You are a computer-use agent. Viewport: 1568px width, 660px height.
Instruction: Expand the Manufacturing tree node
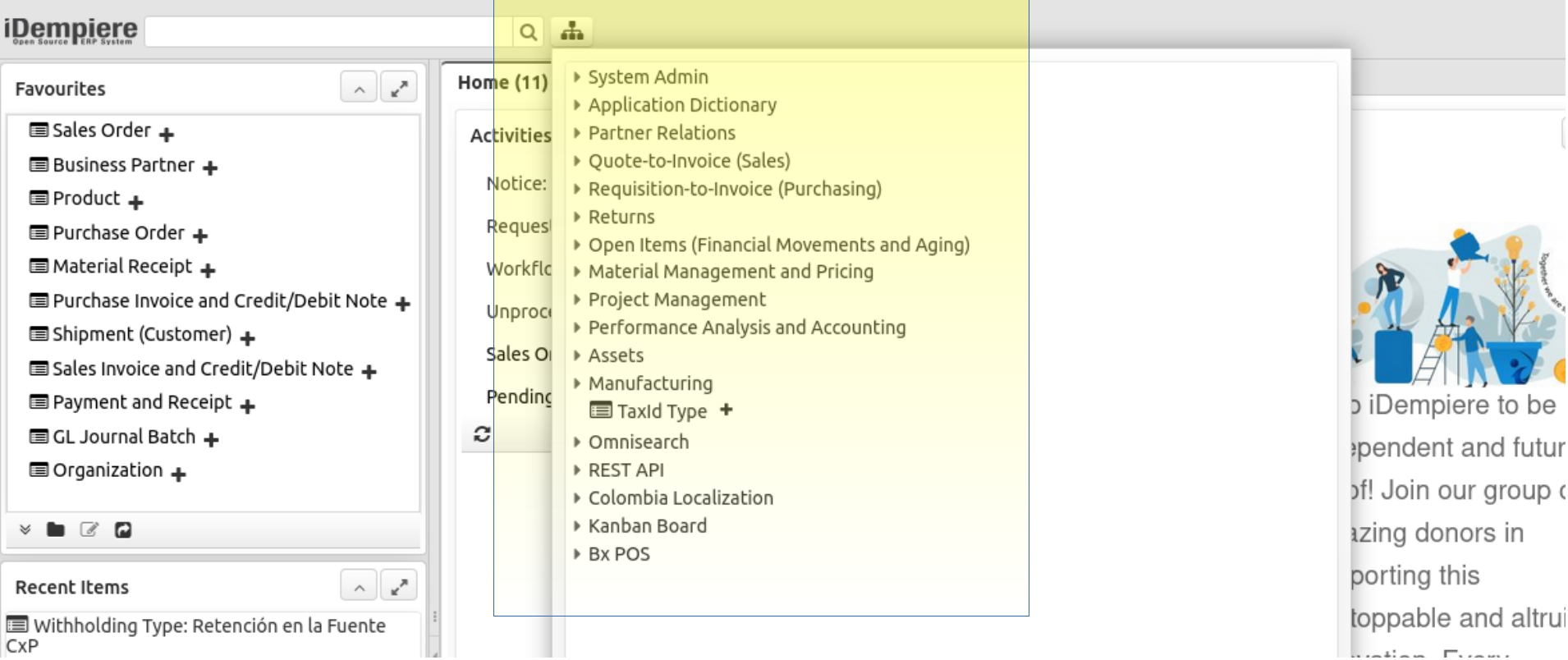click(x=577, y=383)
